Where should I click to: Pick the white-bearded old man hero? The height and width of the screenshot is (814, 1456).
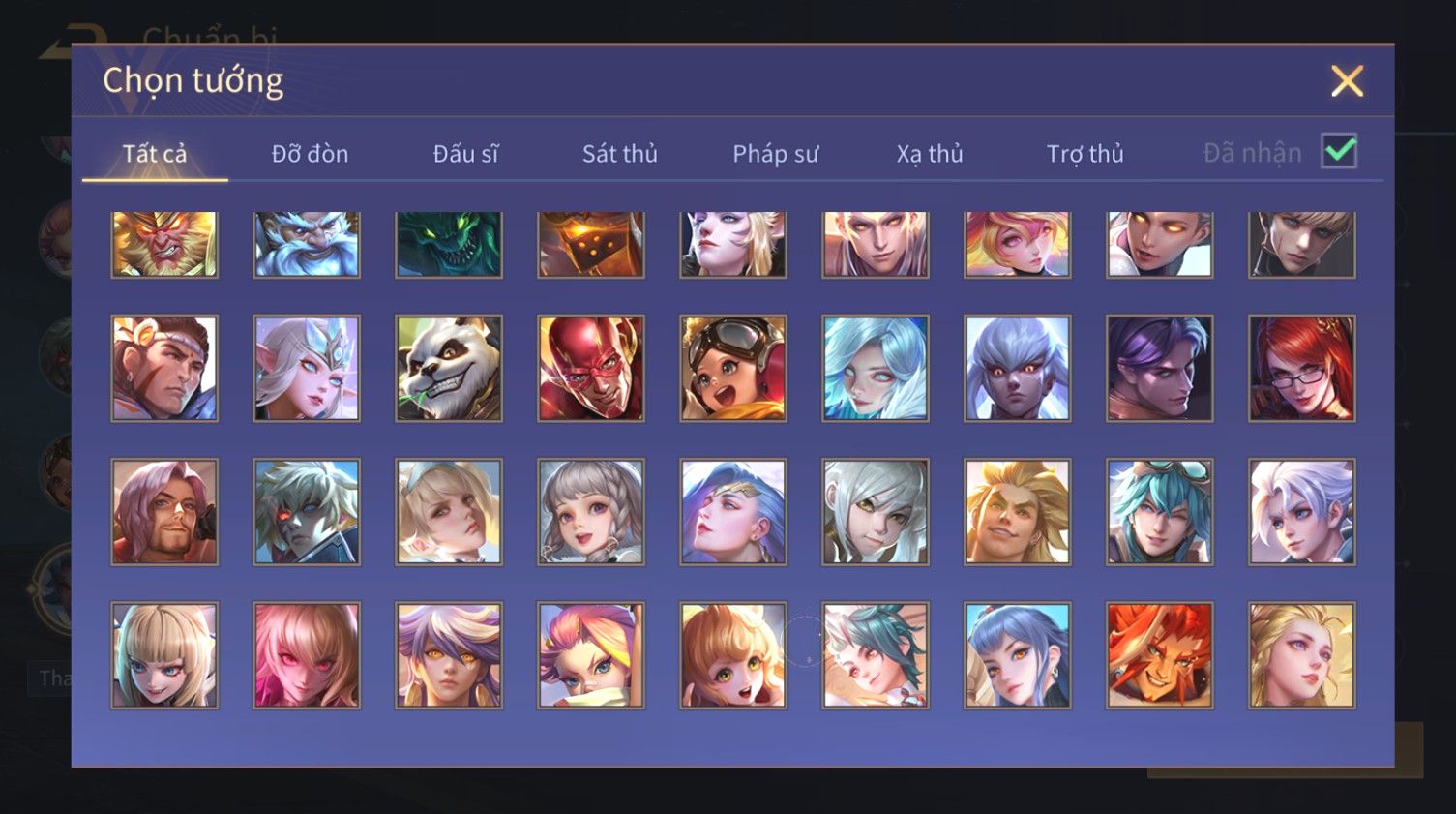point(307,245)
